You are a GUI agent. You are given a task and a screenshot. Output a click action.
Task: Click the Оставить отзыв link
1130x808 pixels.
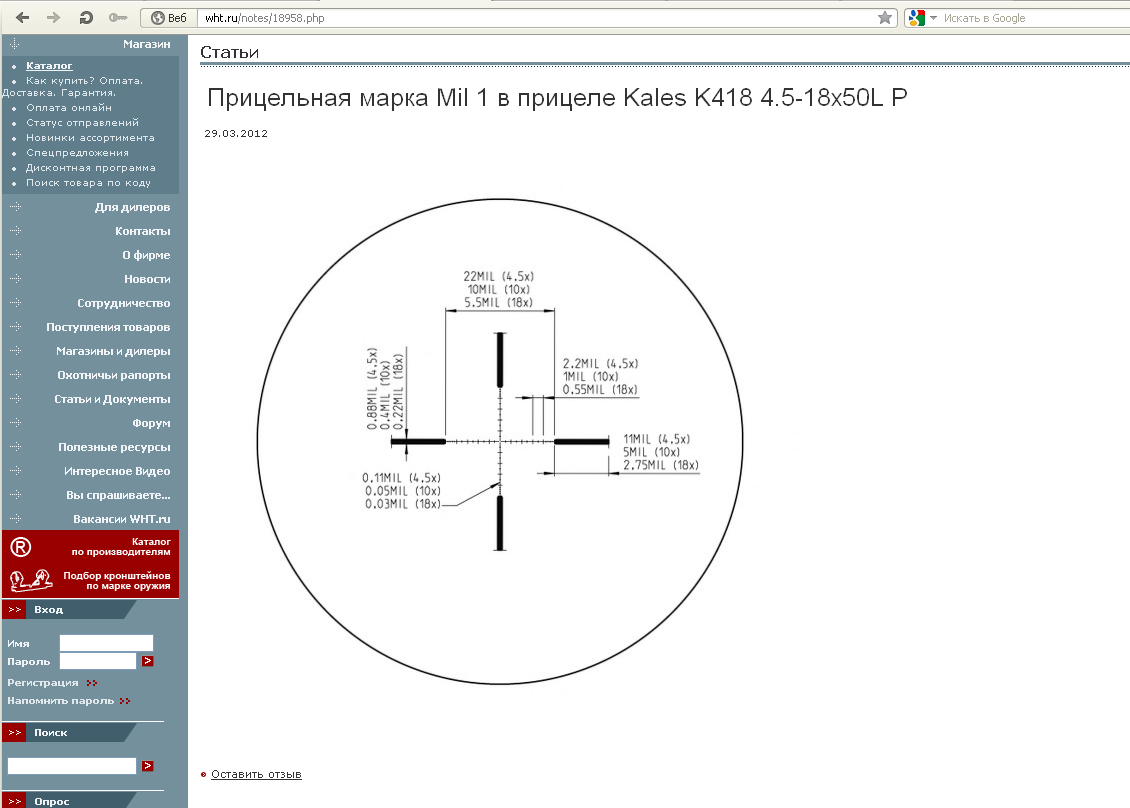point(256,774)
